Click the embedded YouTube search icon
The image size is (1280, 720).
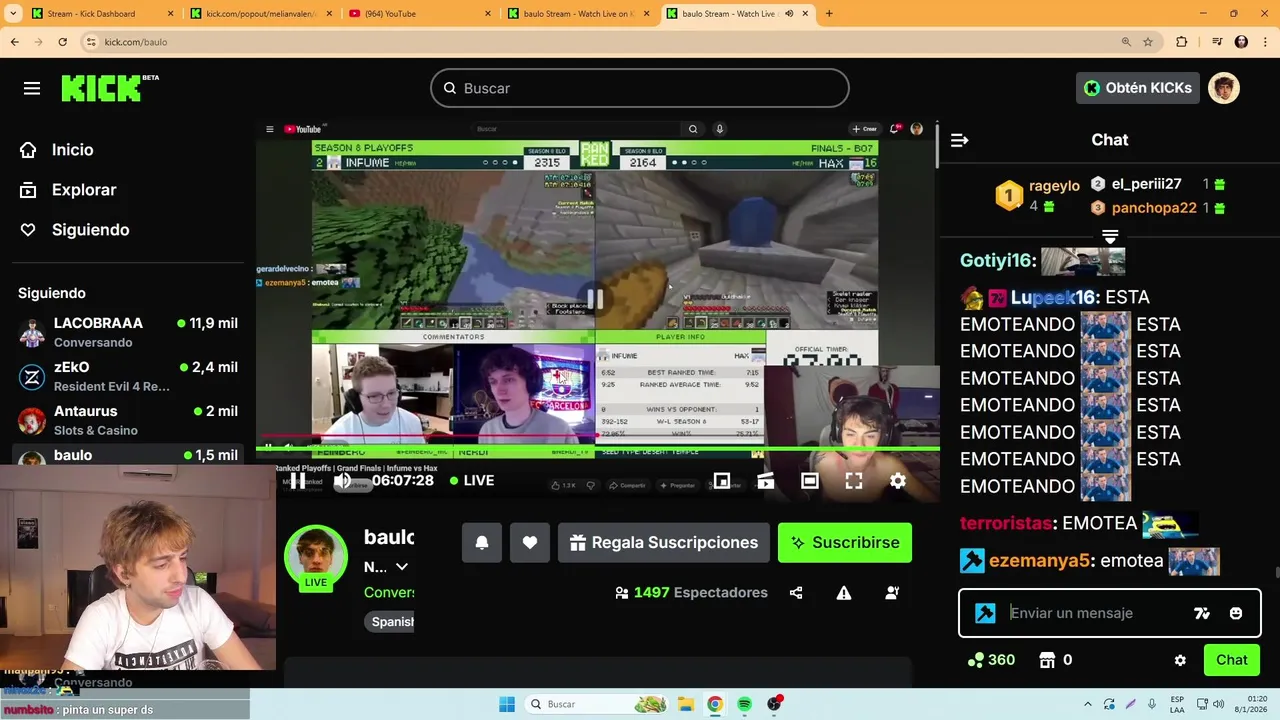coord(692,129)
